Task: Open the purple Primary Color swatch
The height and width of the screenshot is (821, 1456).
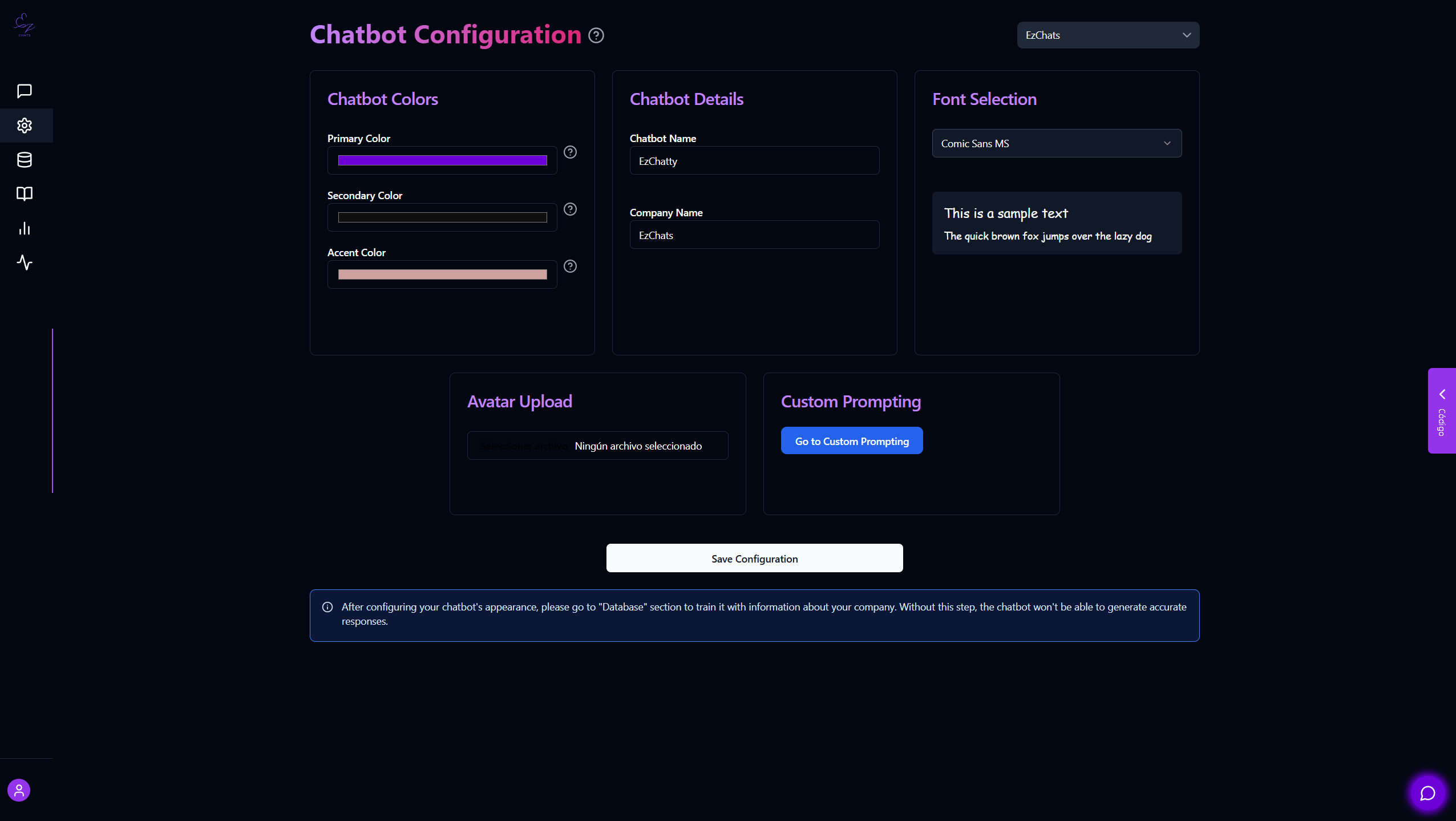Action: tap(442, 161)
